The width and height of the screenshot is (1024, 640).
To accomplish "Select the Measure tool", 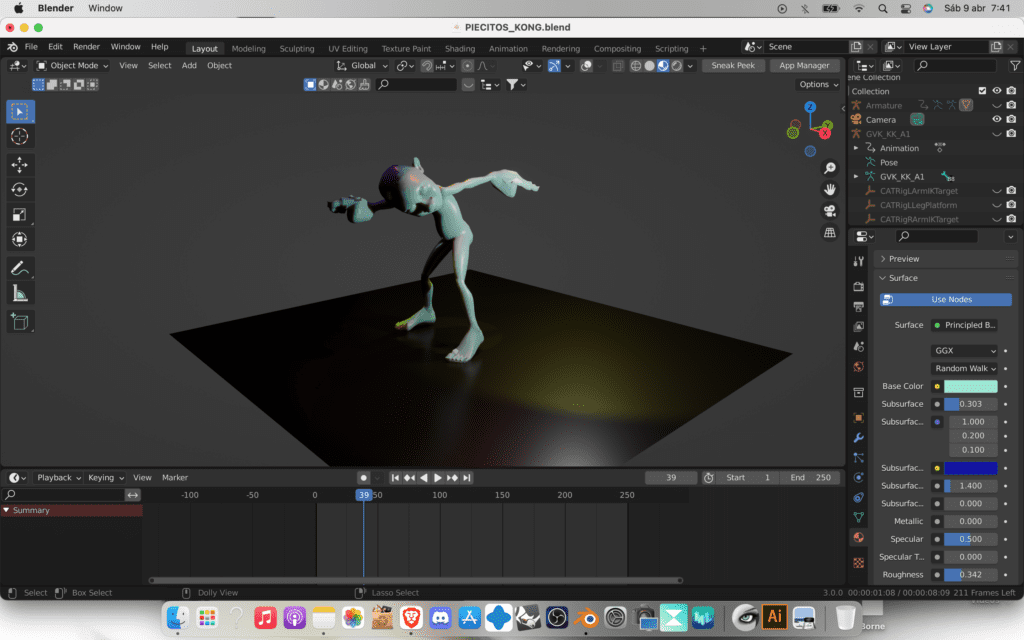I will coord(20,293).
